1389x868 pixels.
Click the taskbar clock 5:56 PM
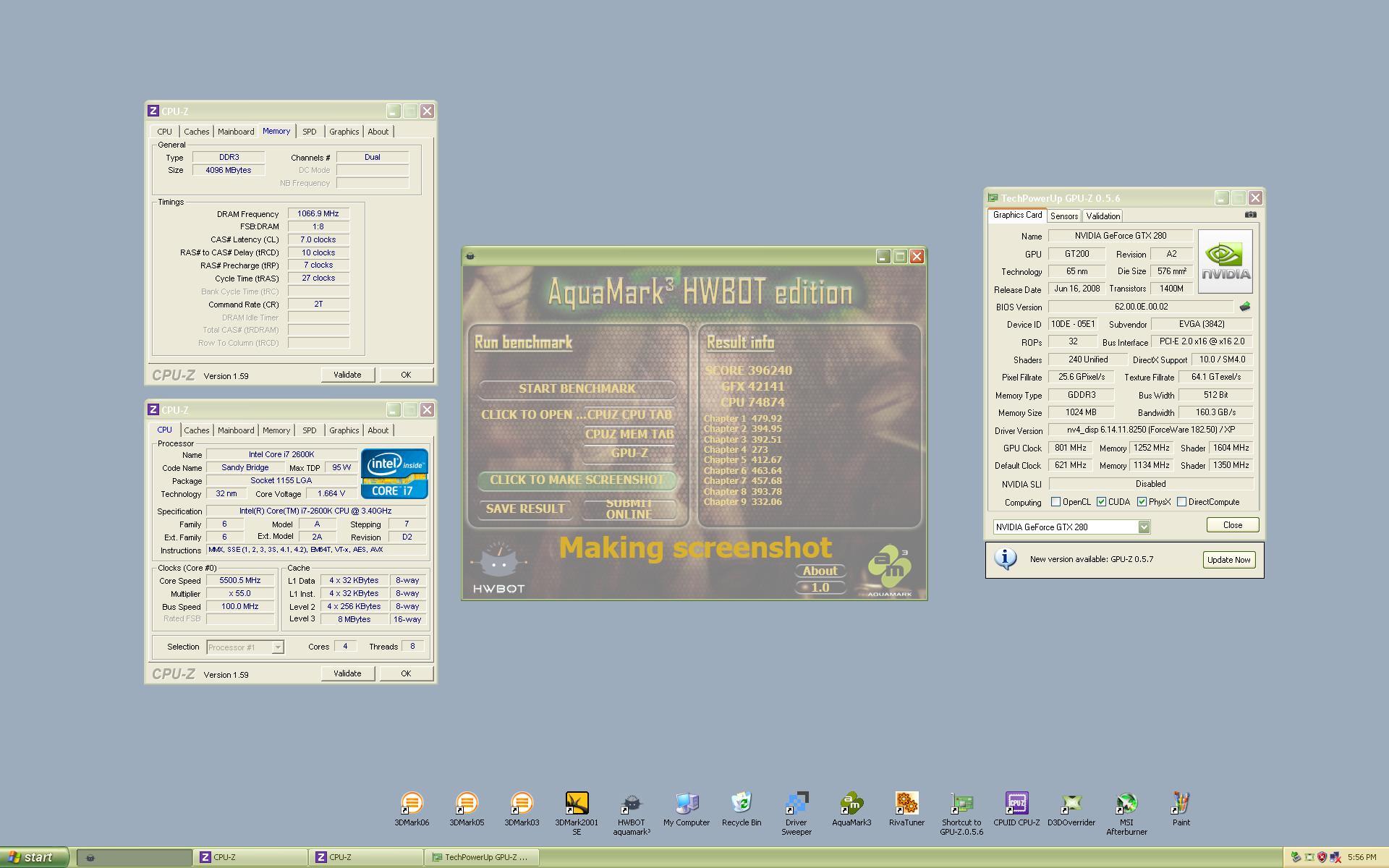click(x=1362, y=857)
